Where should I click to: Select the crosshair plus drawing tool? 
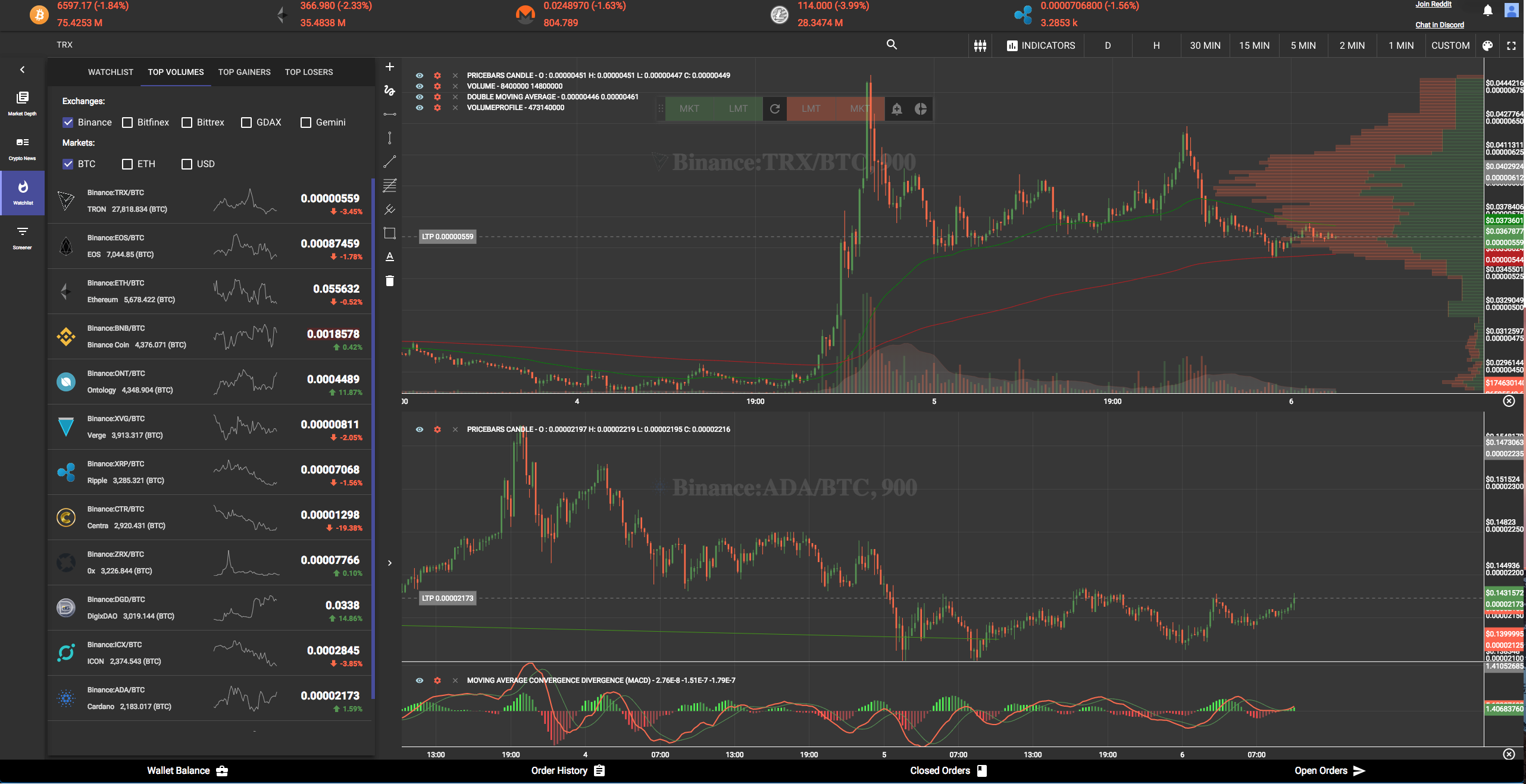pos(389,67)
